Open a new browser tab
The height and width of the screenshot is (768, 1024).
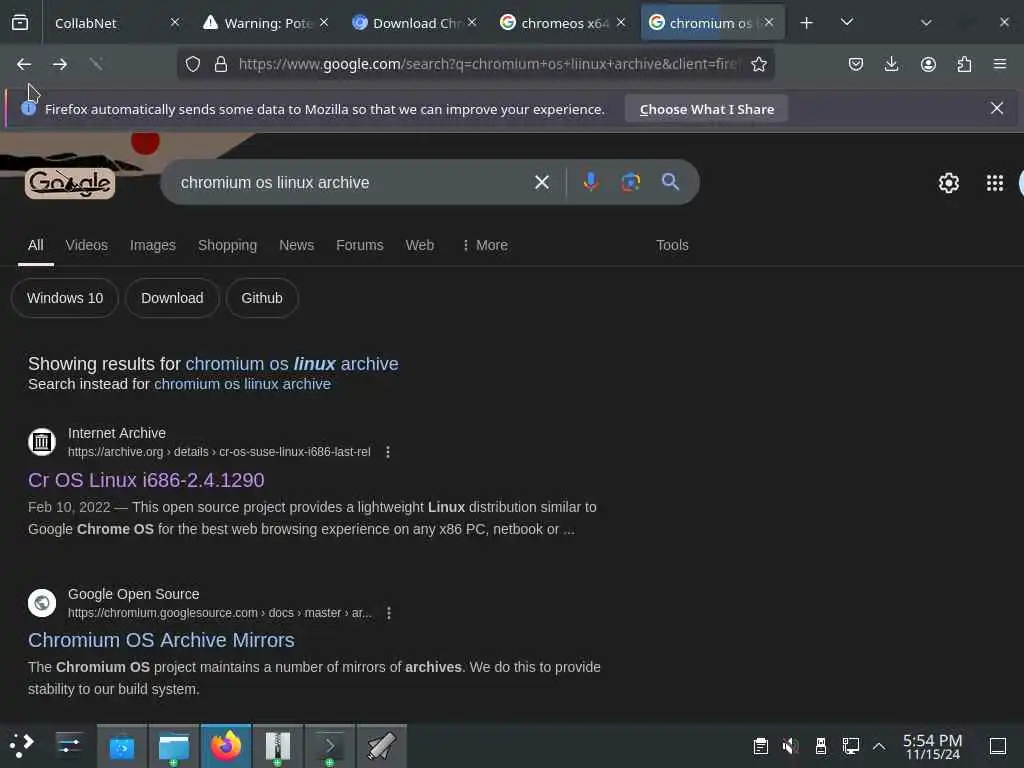click(x=807, y=23)
